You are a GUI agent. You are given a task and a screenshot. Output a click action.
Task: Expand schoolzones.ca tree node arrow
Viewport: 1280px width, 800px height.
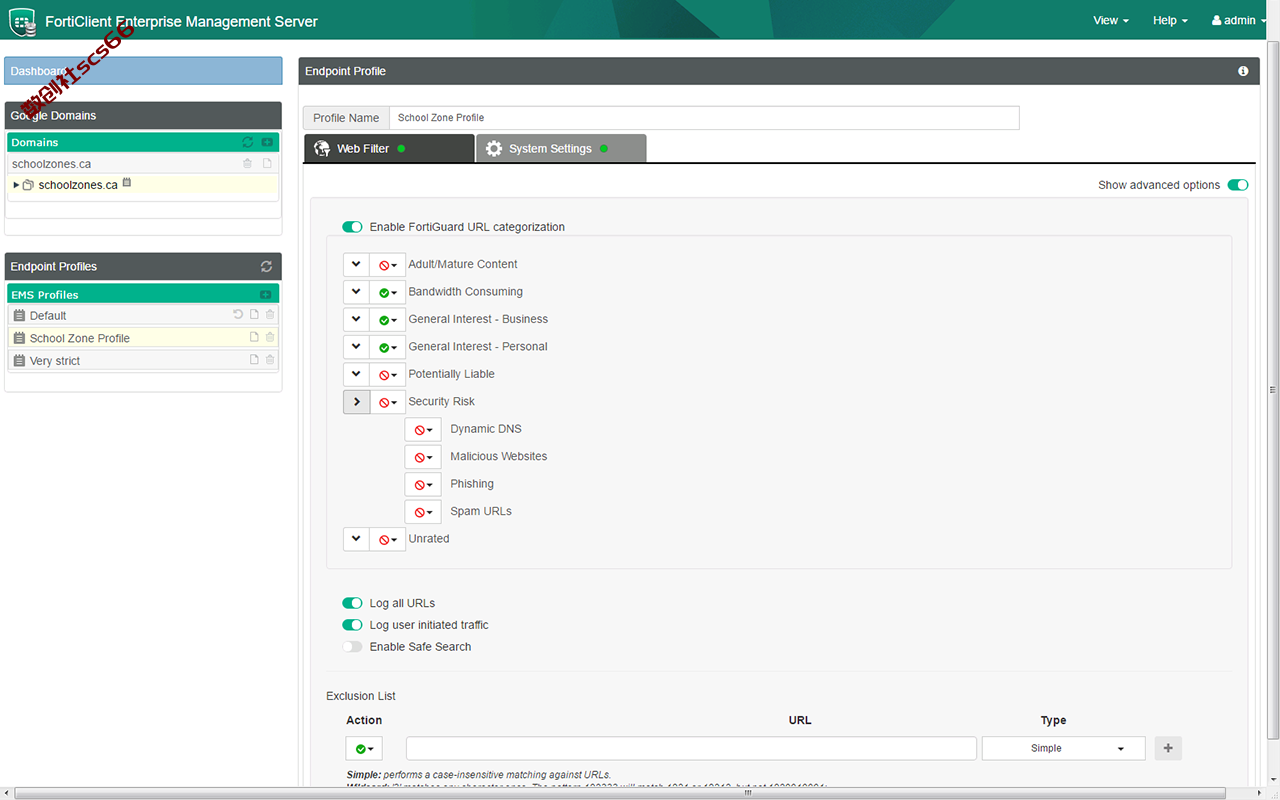click(x=16, y=185)
